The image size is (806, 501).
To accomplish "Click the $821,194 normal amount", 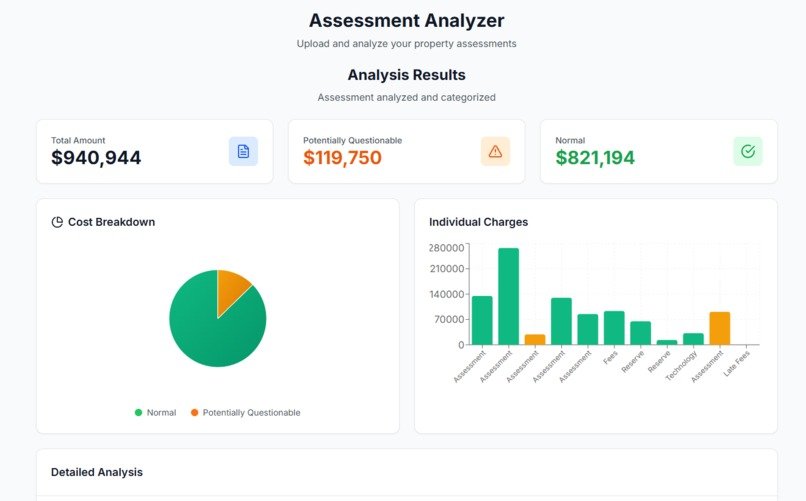I will [x=595, y=158].
